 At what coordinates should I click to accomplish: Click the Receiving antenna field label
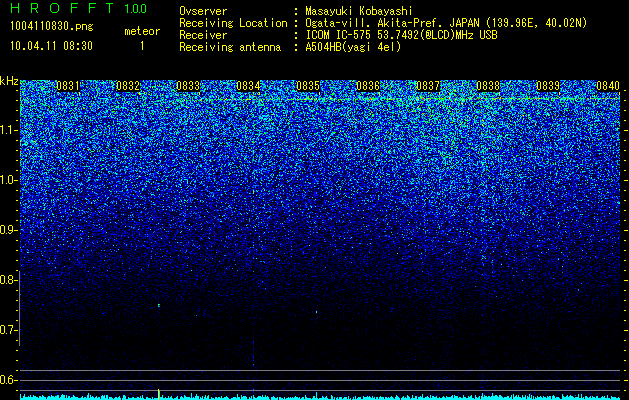[230, 47]
